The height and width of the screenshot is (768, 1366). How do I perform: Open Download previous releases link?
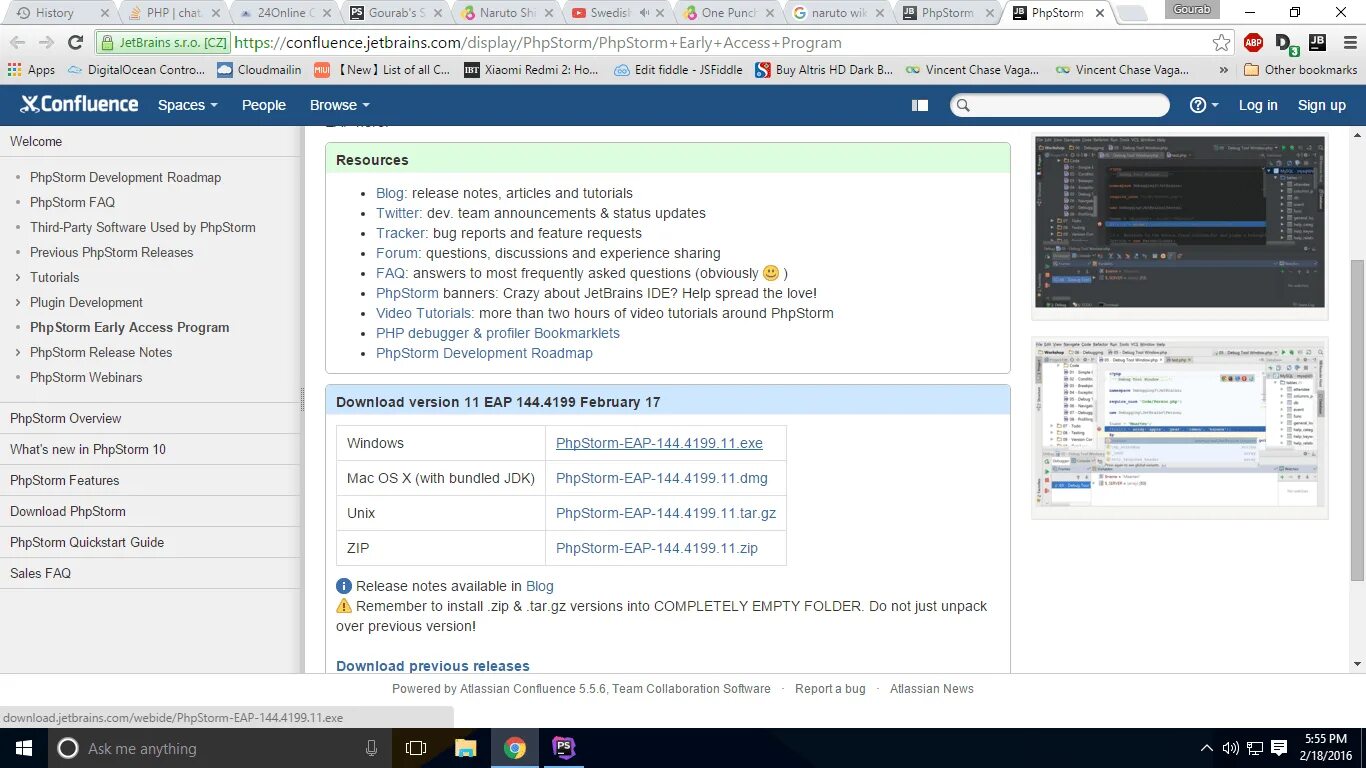[433, 666]
